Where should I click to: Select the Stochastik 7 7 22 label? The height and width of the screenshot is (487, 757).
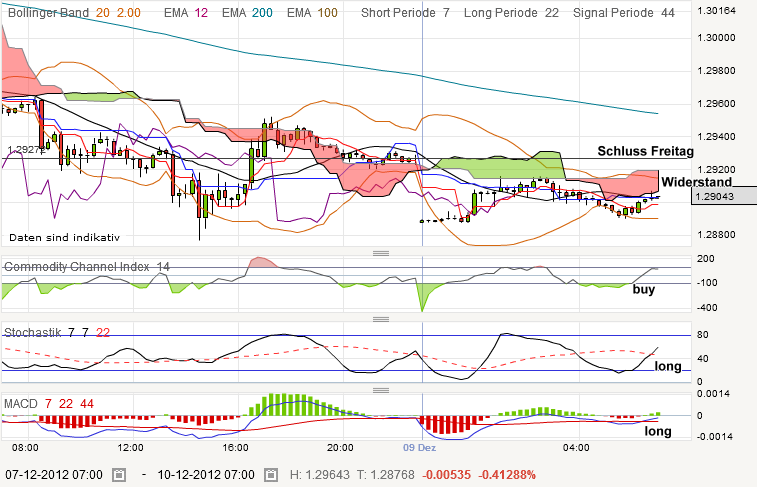(x=57, y=333)
